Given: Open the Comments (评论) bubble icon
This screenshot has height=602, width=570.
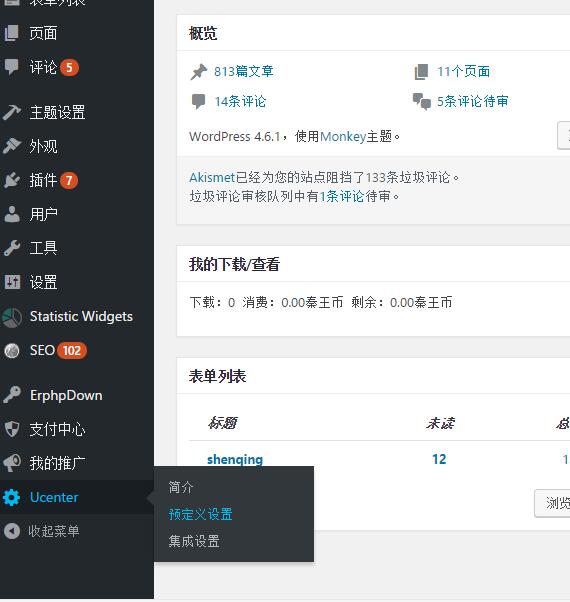Looking at the screenshot, I should pyautogui.click(x=12, y=67).
